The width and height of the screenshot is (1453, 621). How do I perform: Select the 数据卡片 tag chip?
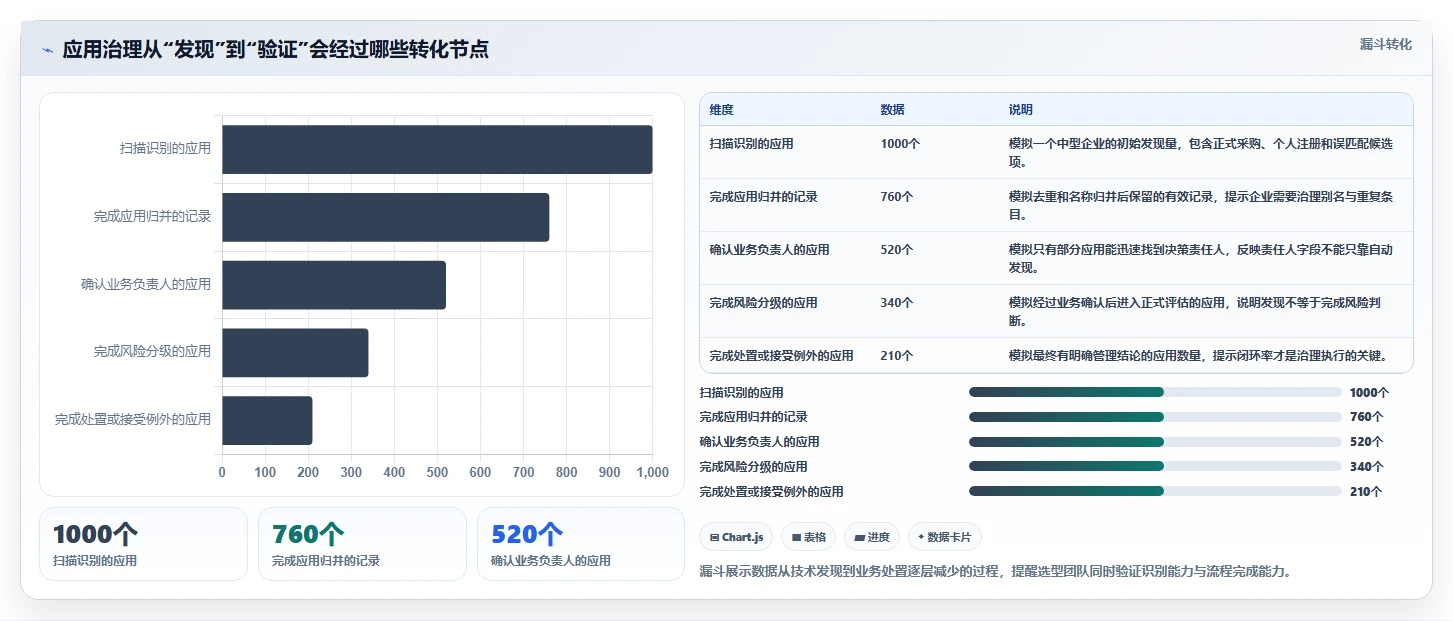click(x=944, y=537)
